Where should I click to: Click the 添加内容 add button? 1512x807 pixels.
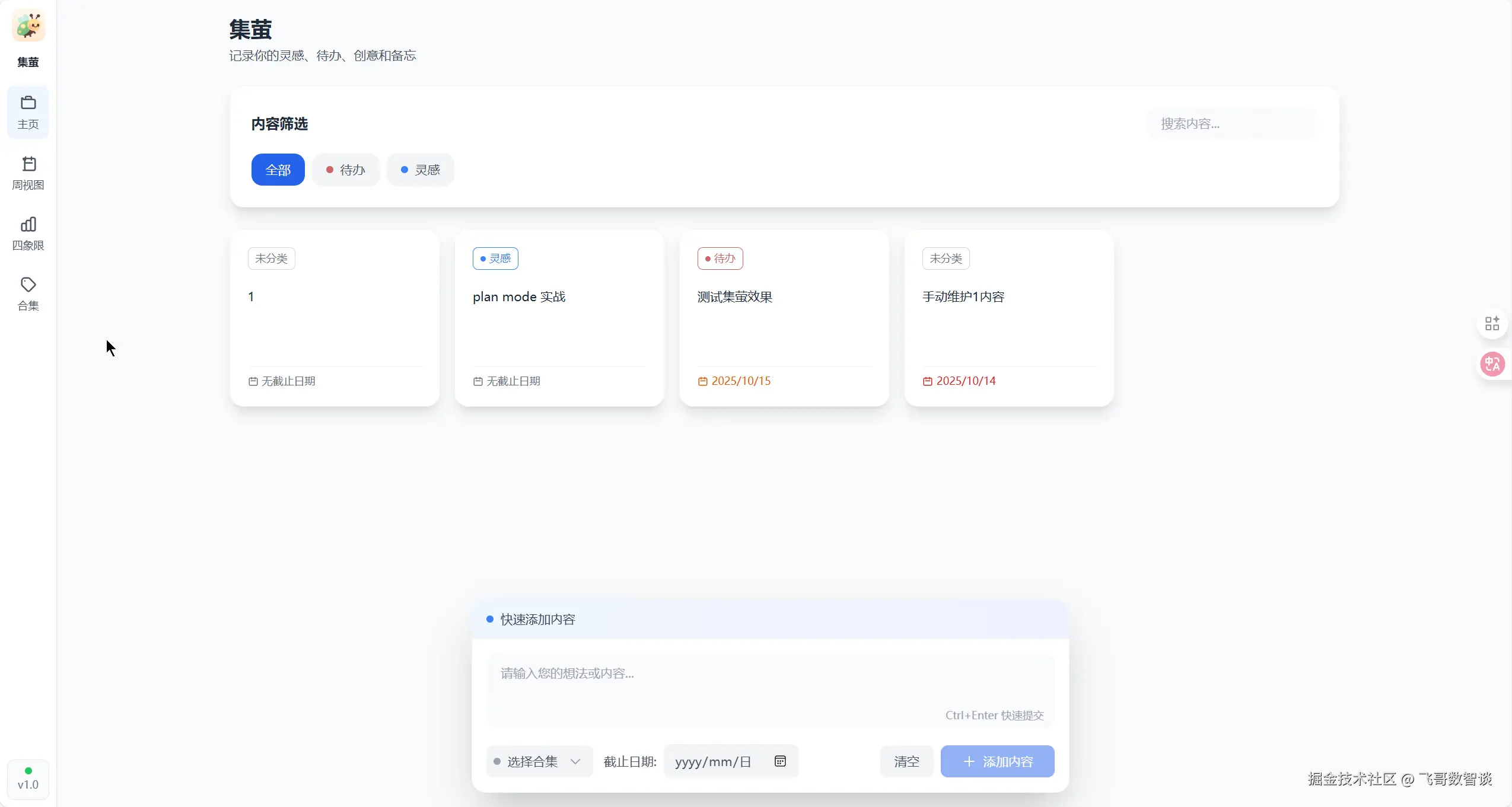pyautogui.click(x=997, y=762)
